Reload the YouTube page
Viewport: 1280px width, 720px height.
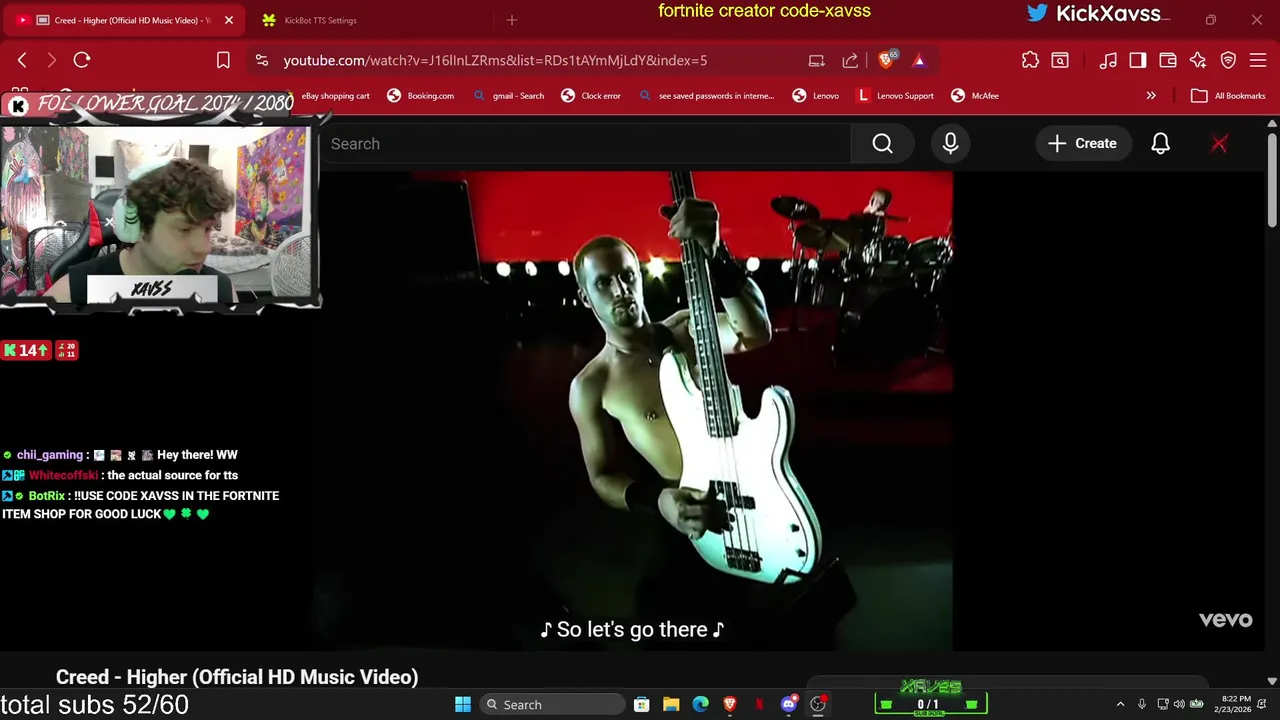[82, 60]
